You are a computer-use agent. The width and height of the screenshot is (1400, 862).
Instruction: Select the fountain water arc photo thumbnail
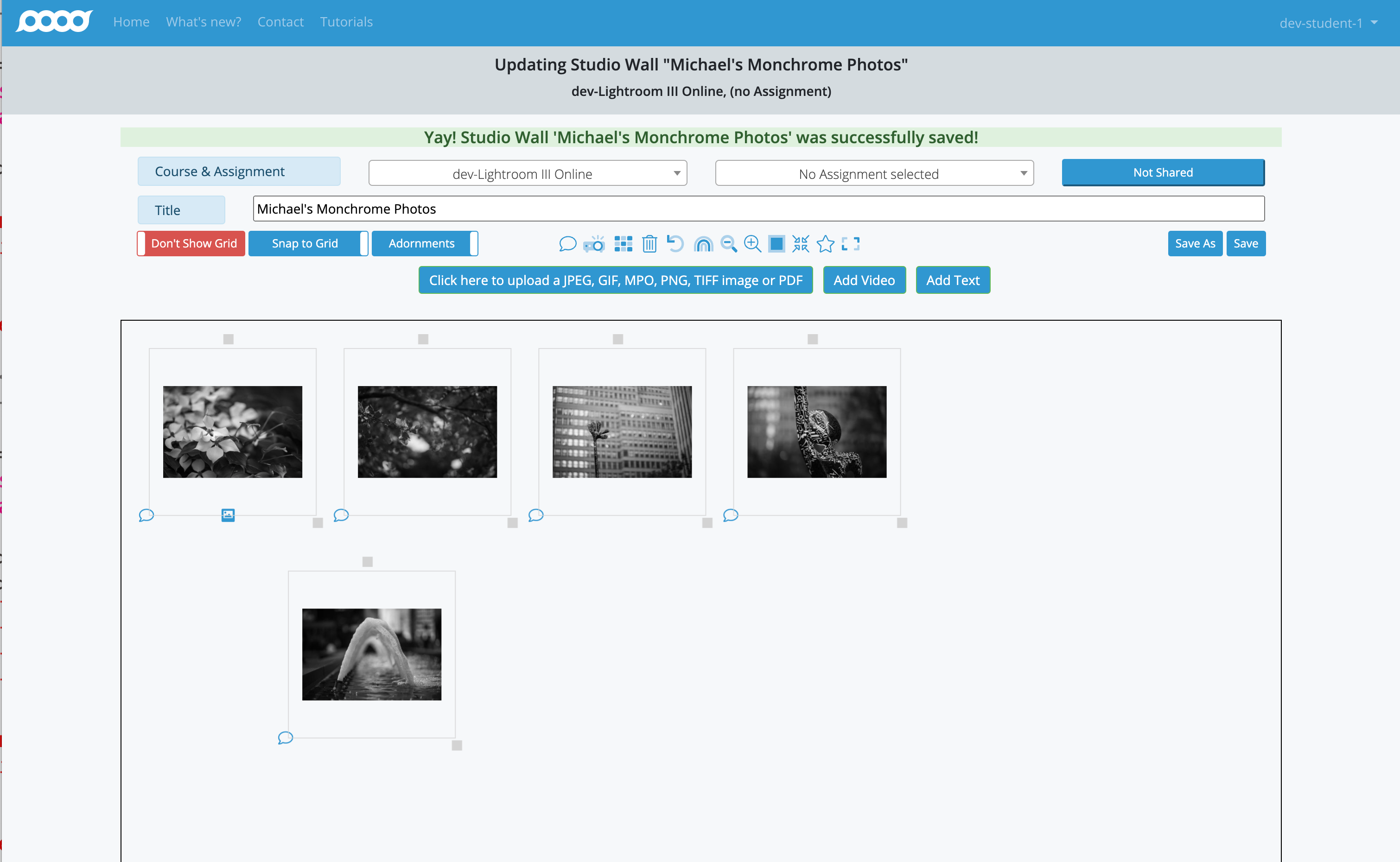[x=372, y=654]
